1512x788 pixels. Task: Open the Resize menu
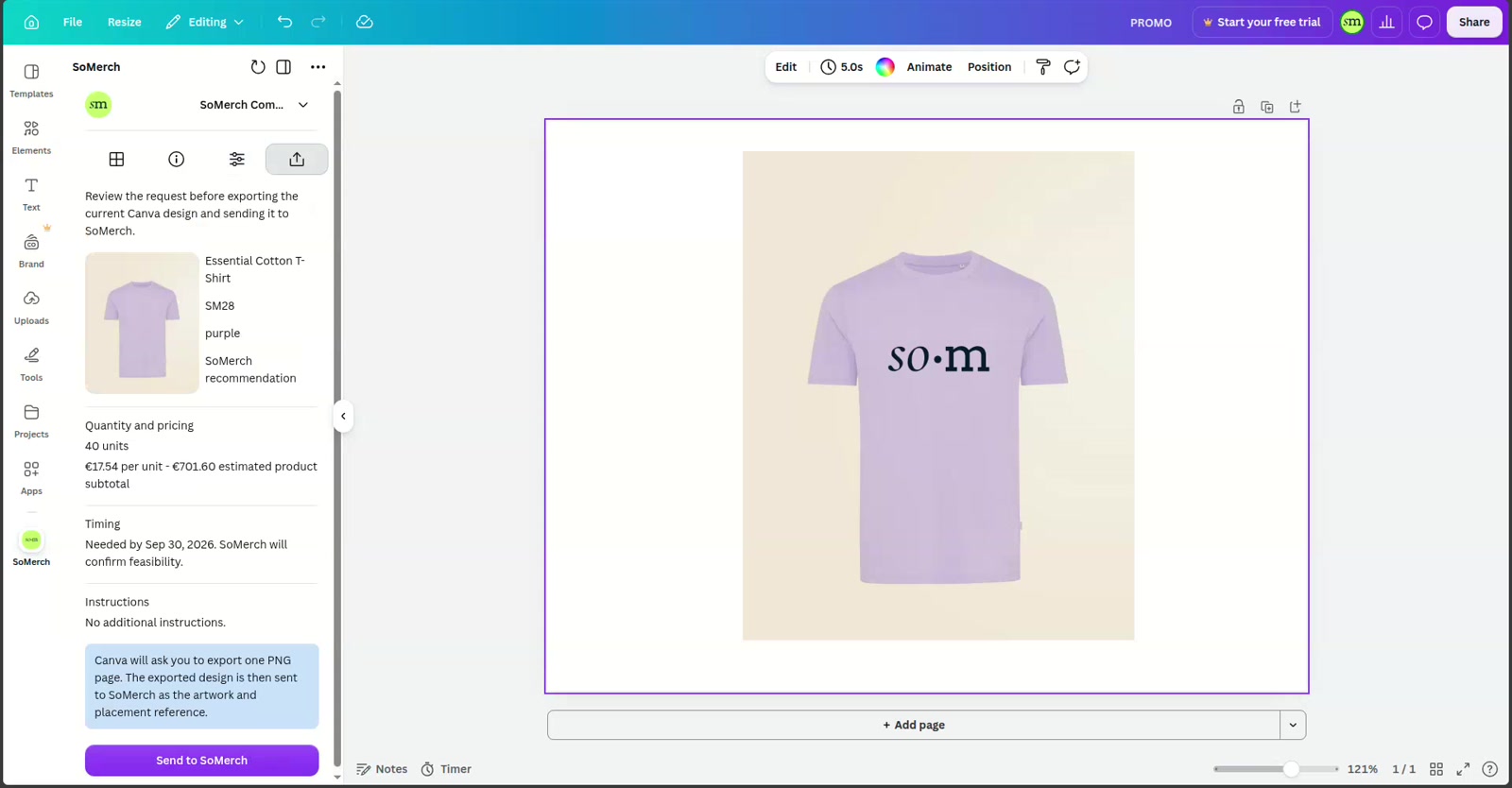click(124, 22)
